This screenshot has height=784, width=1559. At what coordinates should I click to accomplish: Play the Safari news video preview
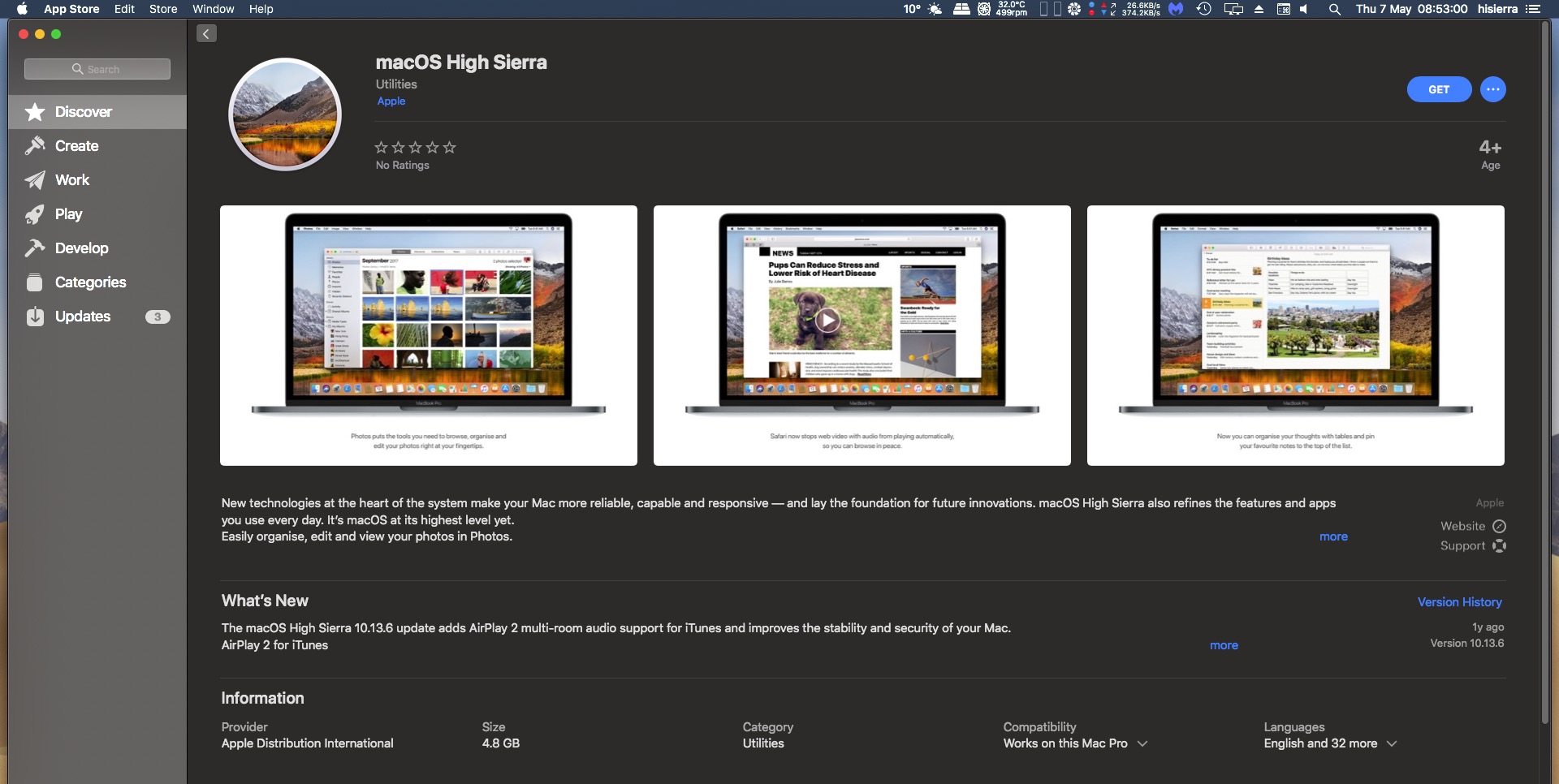(x=827, y=320)
